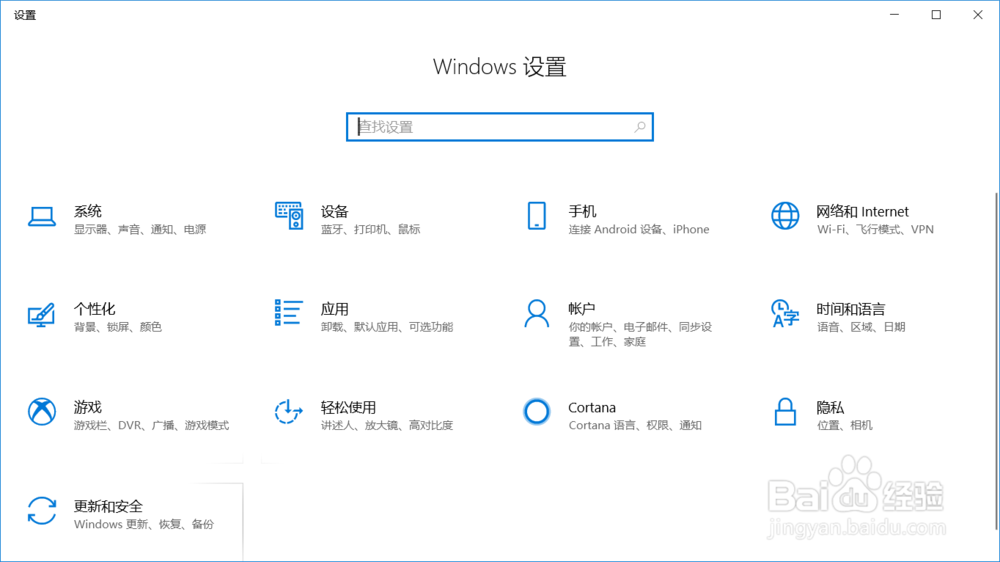Open the Cortana circle icon

[537, 411]
